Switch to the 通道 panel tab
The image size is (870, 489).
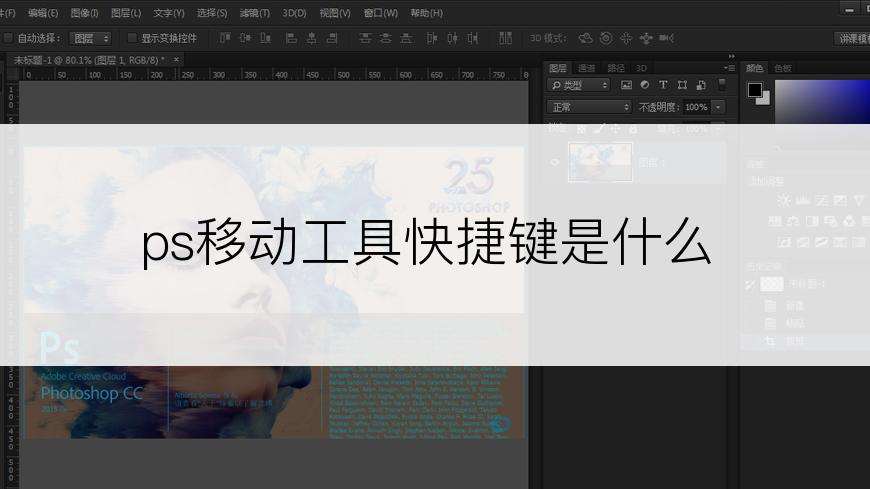coord(586,68)
